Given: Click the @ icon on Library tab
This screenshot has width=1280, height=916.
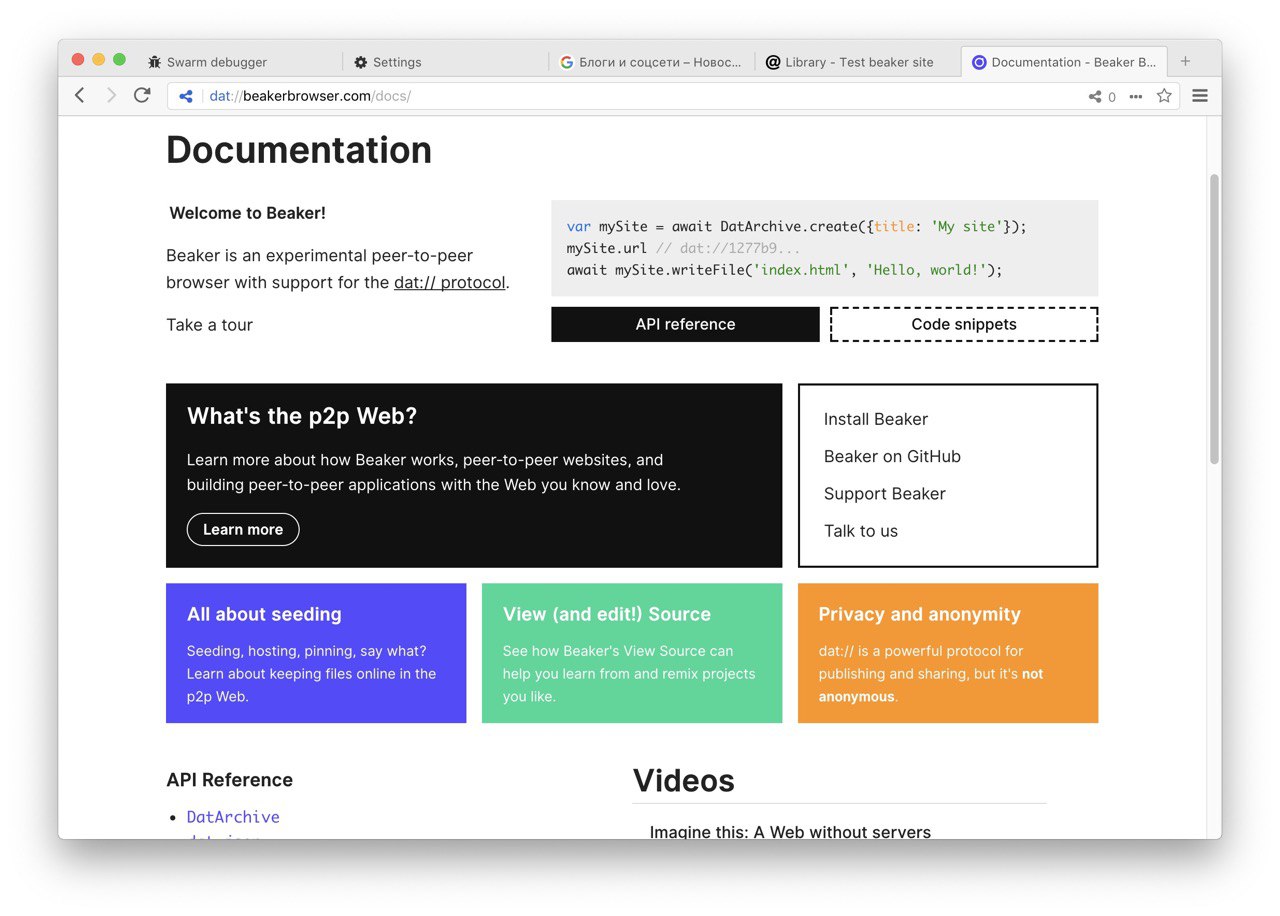Looking at the screenshot, I should (x=773, y=62).
